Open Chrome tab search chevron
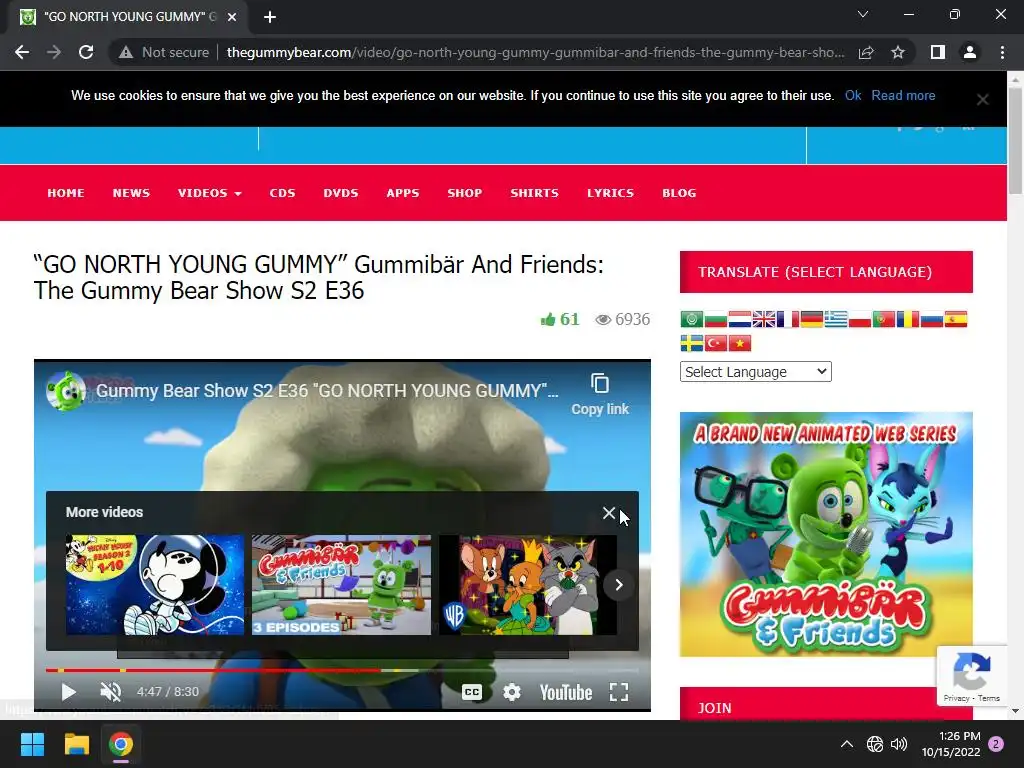 pos(863,14)
